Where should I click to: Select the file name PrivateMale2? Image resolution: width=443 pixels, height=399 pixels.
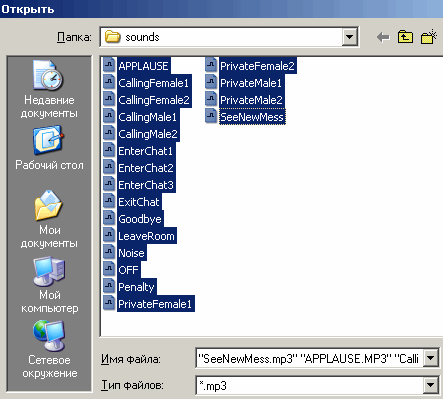(x=252, y=100)
